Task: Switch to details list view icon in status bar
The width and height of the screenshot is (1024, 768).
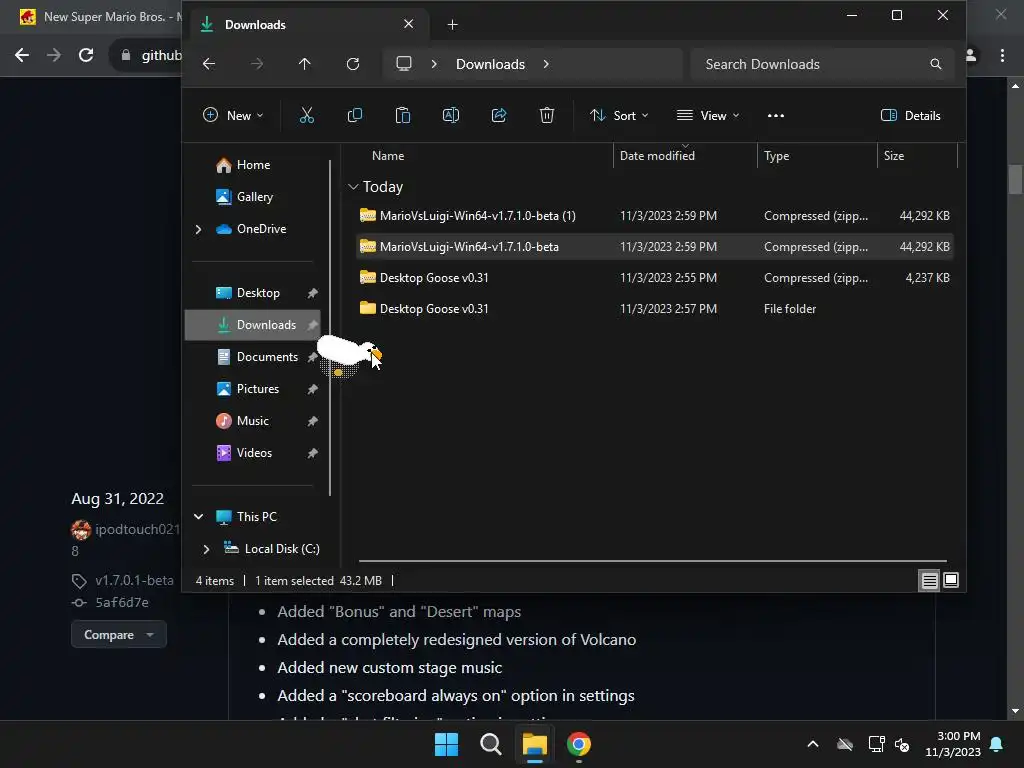Action: (929, 580)
